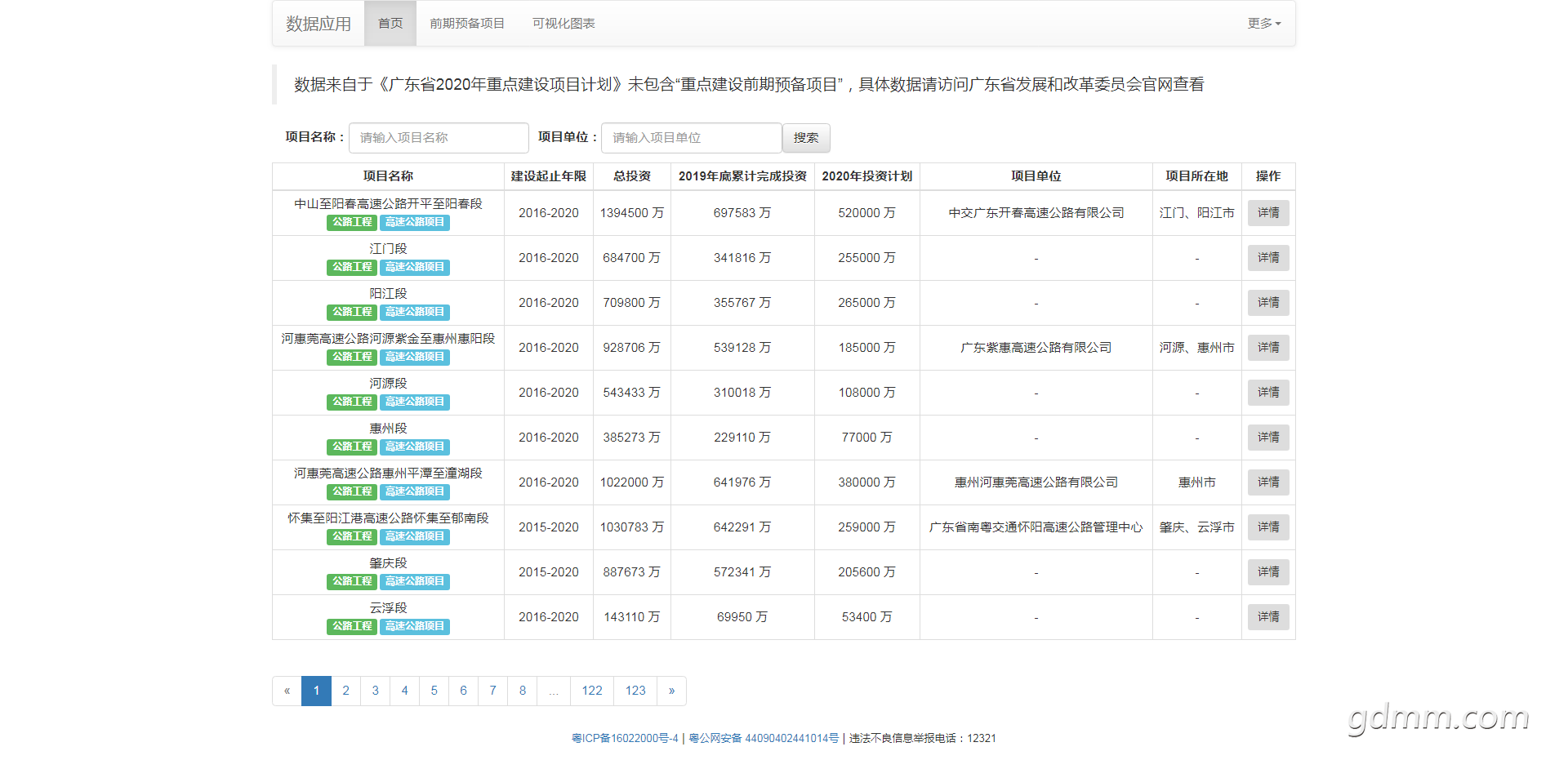This screenshot has height=769, width=1568.
Task: Go to page 123
Action: click(635, 691)
